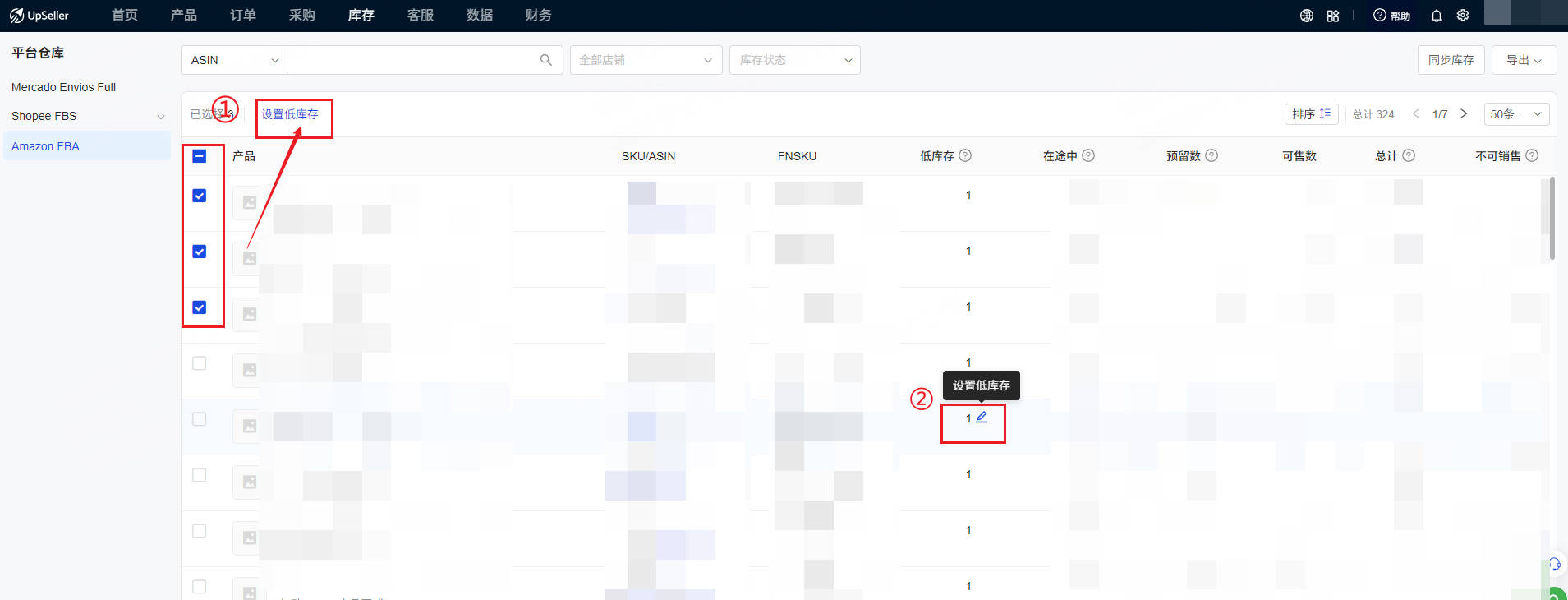Open the customer support headset icon
1568x600 pixels.
1554,564
